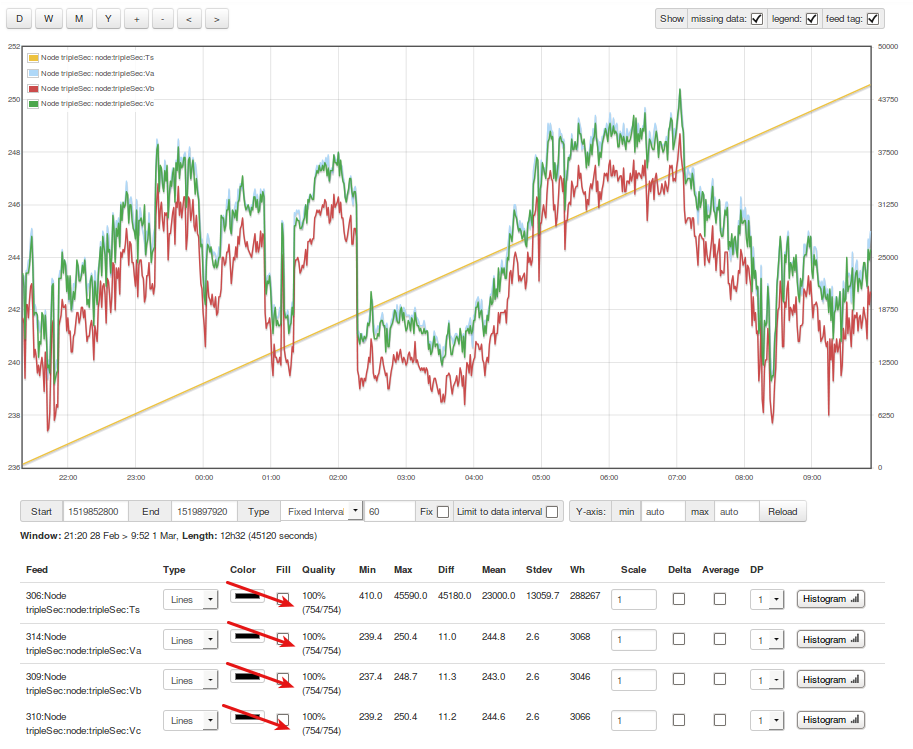Open Histogram for the Vb feed
This screenshot has height=749, width=913.
click(830, 680)
